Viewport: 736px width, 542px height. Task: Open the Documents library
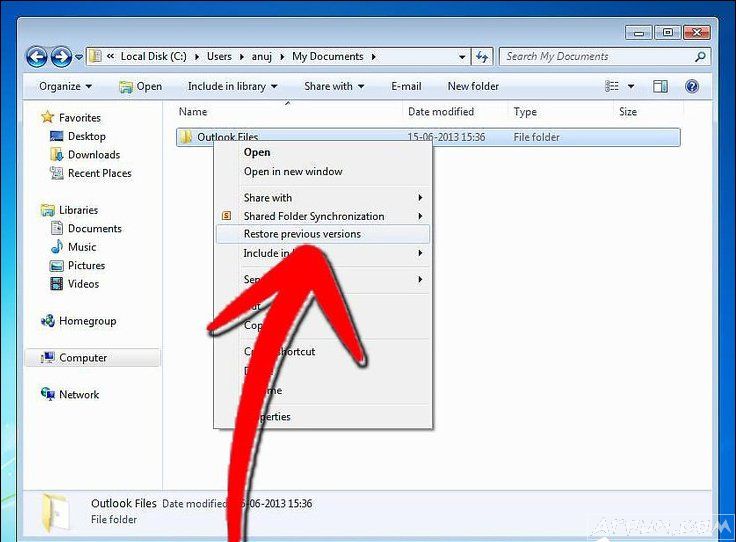[94, 229]
